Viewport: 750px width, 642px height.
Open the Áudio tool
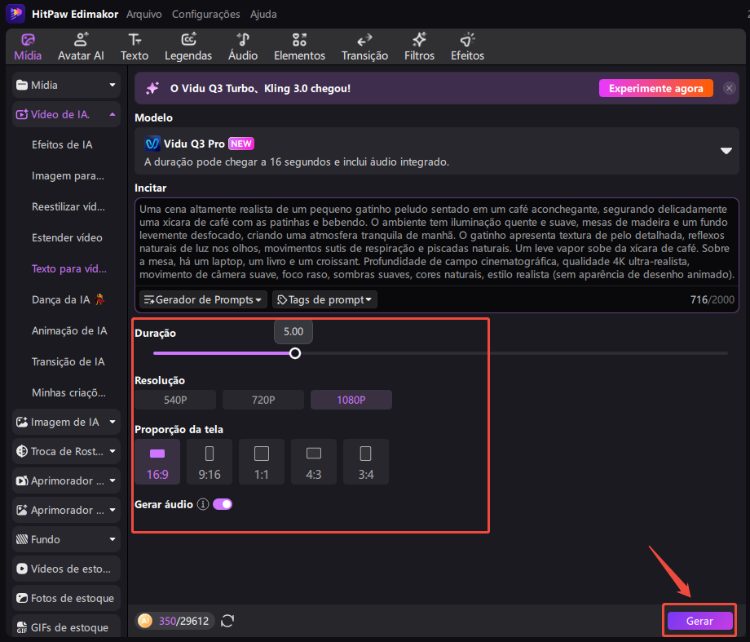243,47
